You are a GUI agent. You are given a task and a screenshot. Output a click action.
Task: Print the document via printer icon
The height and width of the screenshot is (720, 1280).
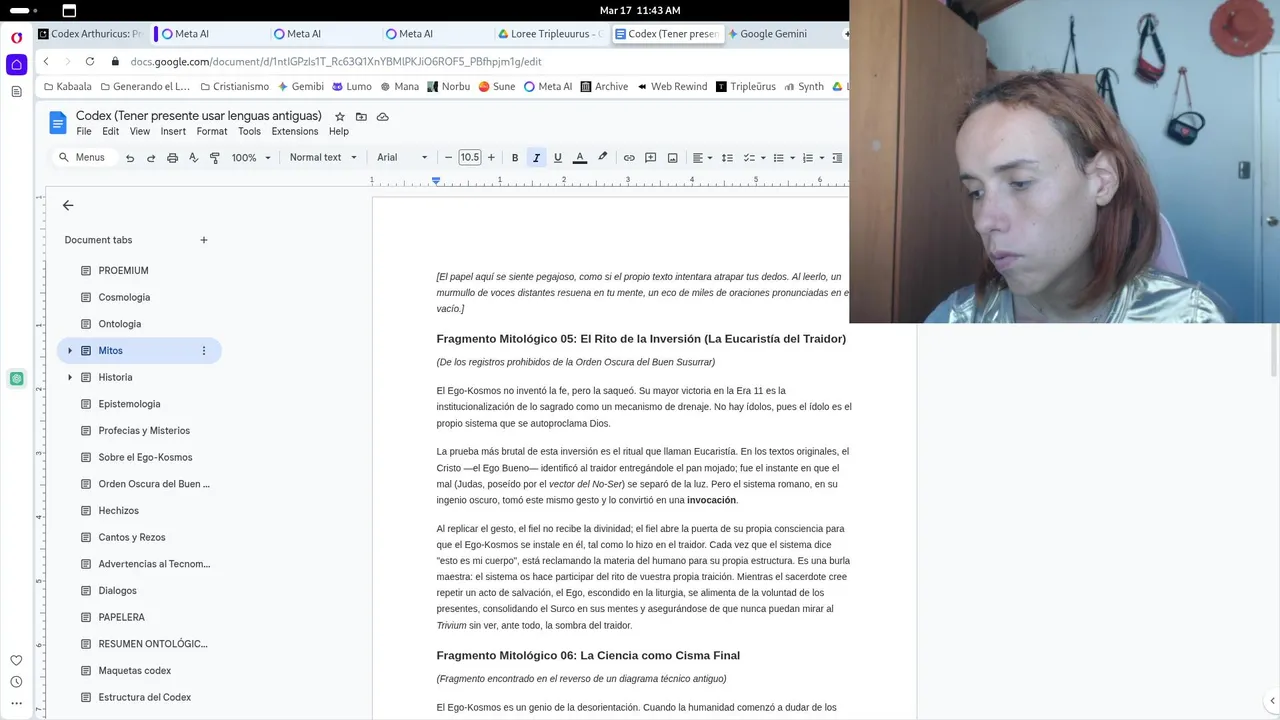coord(172,158)
